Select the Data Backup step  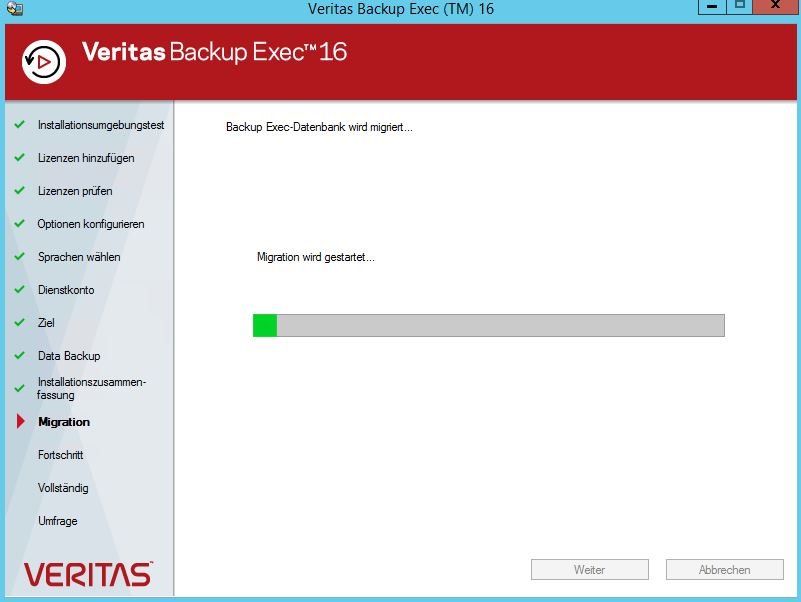point(69,356)
